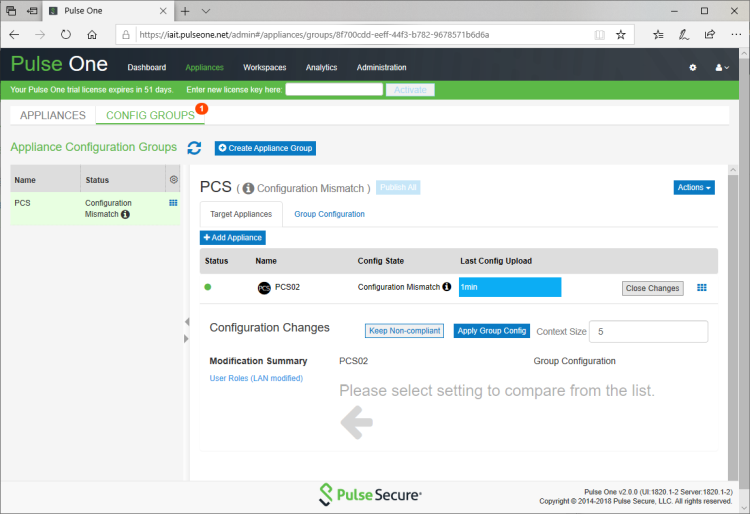
Task: Click info icon beside PCS02 Configuration Mismatch
Action: (447, 287)
